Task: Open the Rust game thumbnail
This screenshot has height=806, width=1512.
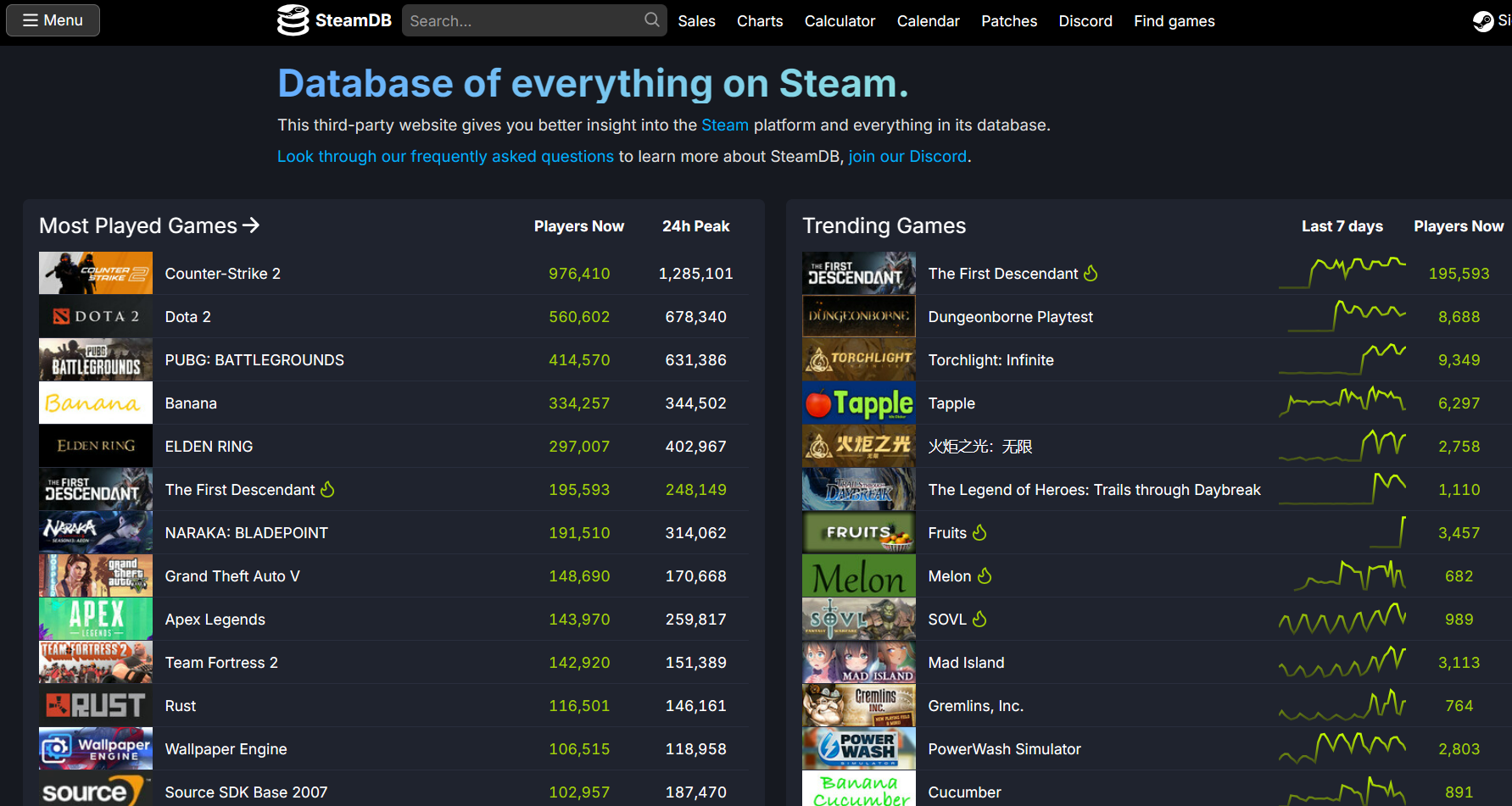Action: coord(96,705)
